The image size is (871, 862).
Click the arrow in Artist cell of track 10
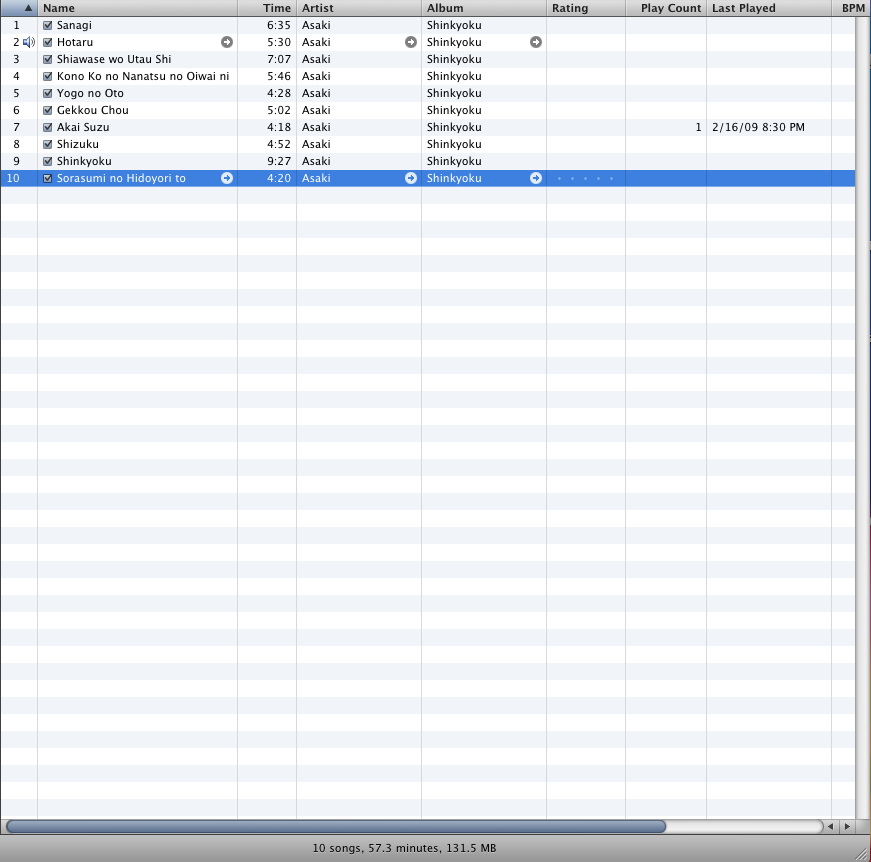411,178
